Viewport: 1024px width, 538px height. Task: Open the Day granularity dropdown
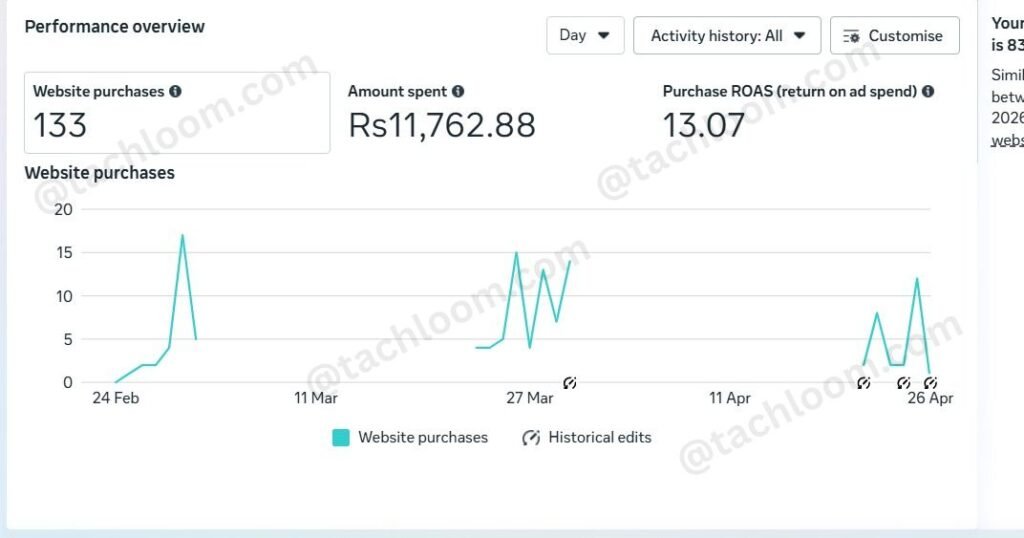(x=585, y=35)
